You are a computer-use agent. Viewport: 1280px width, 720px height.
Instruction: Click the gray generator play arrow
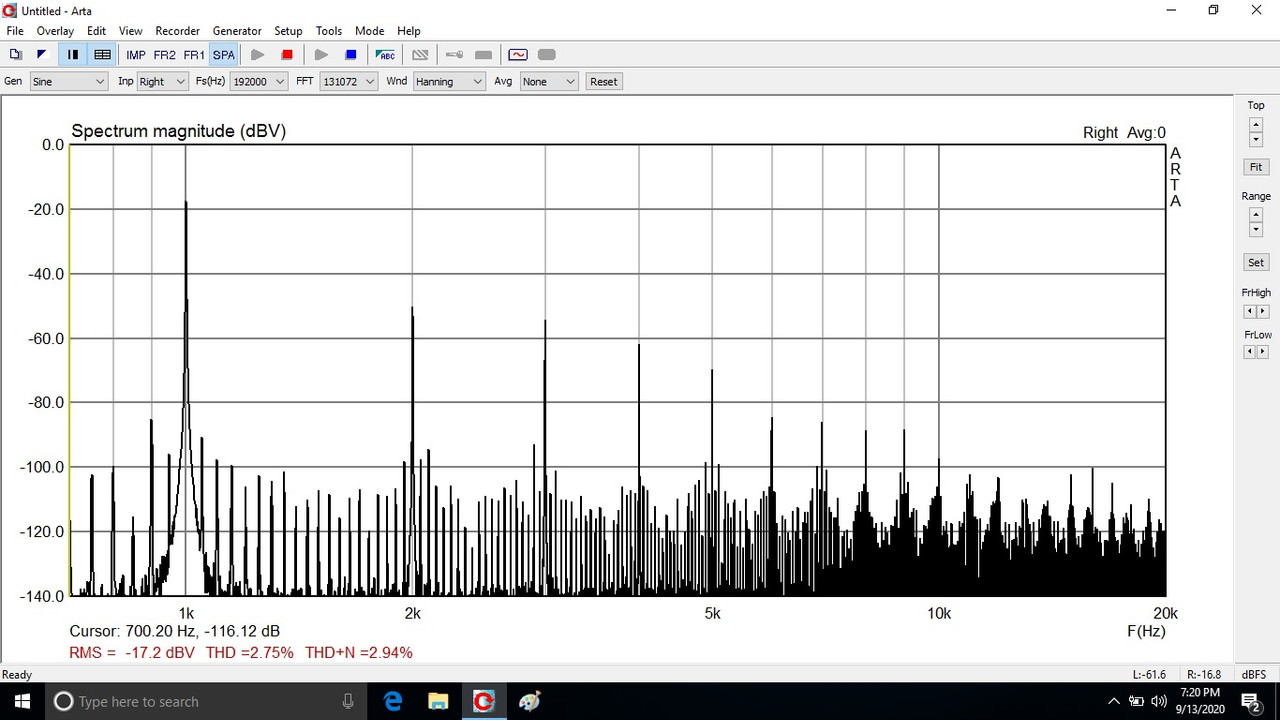point(322,55)
